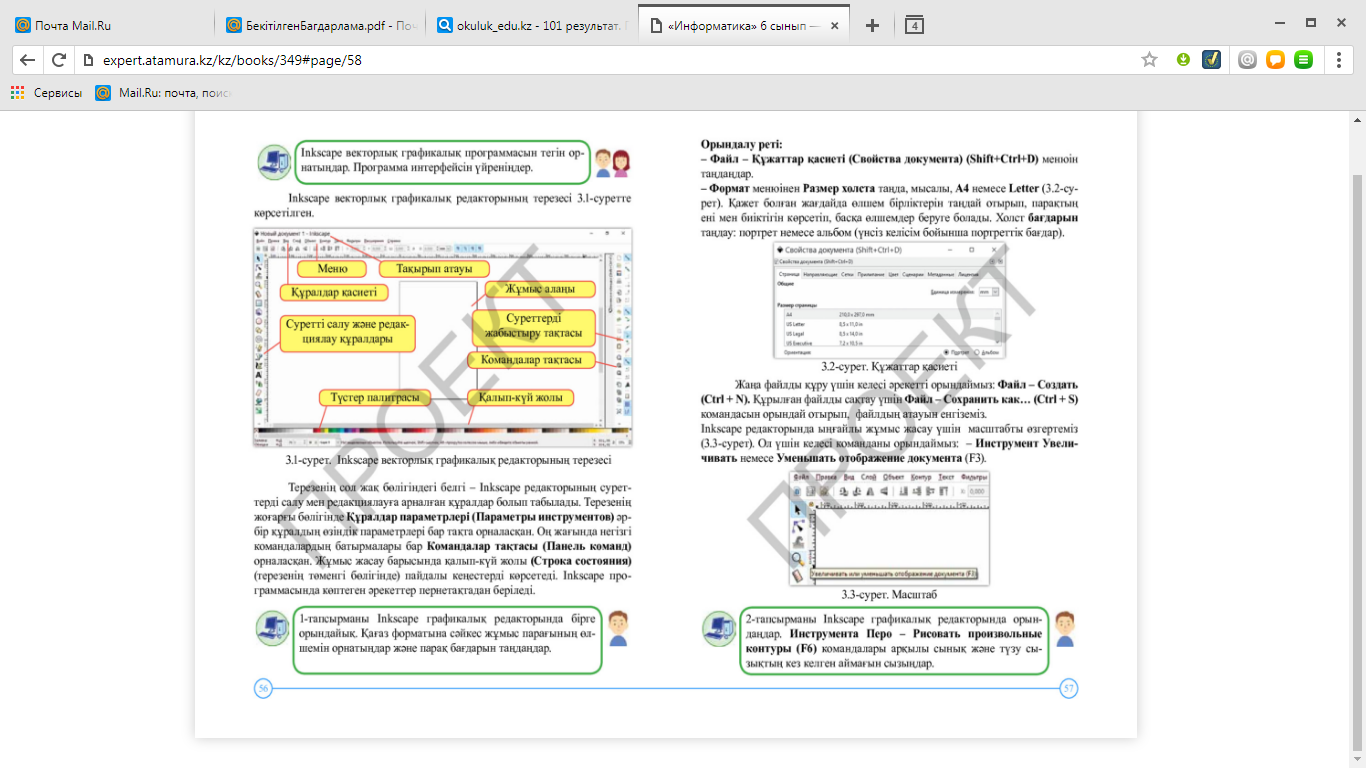This screenshot has height=768, width=1366.
Task: Click the Inkscape window figure 3.1 image
Action: tap(442, 338)
